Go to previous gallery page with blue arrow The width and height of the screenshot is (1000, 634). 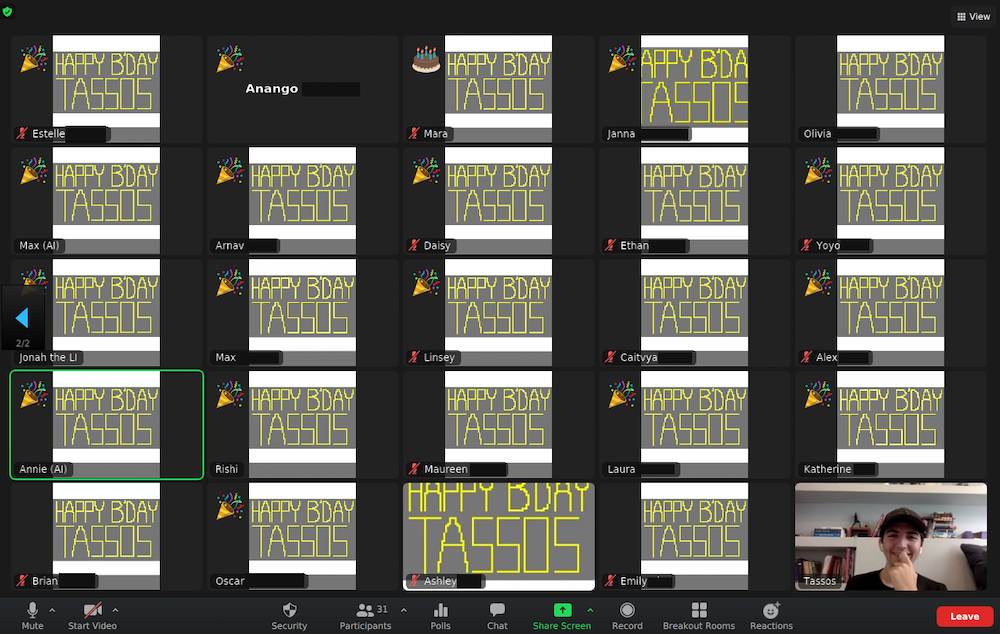click(x=22, y=318)
